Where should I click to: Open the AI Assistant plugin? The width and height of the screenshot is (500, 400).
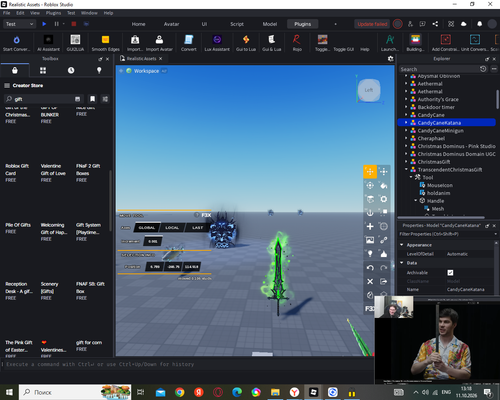pyautogui.click(x=48, y=42)
